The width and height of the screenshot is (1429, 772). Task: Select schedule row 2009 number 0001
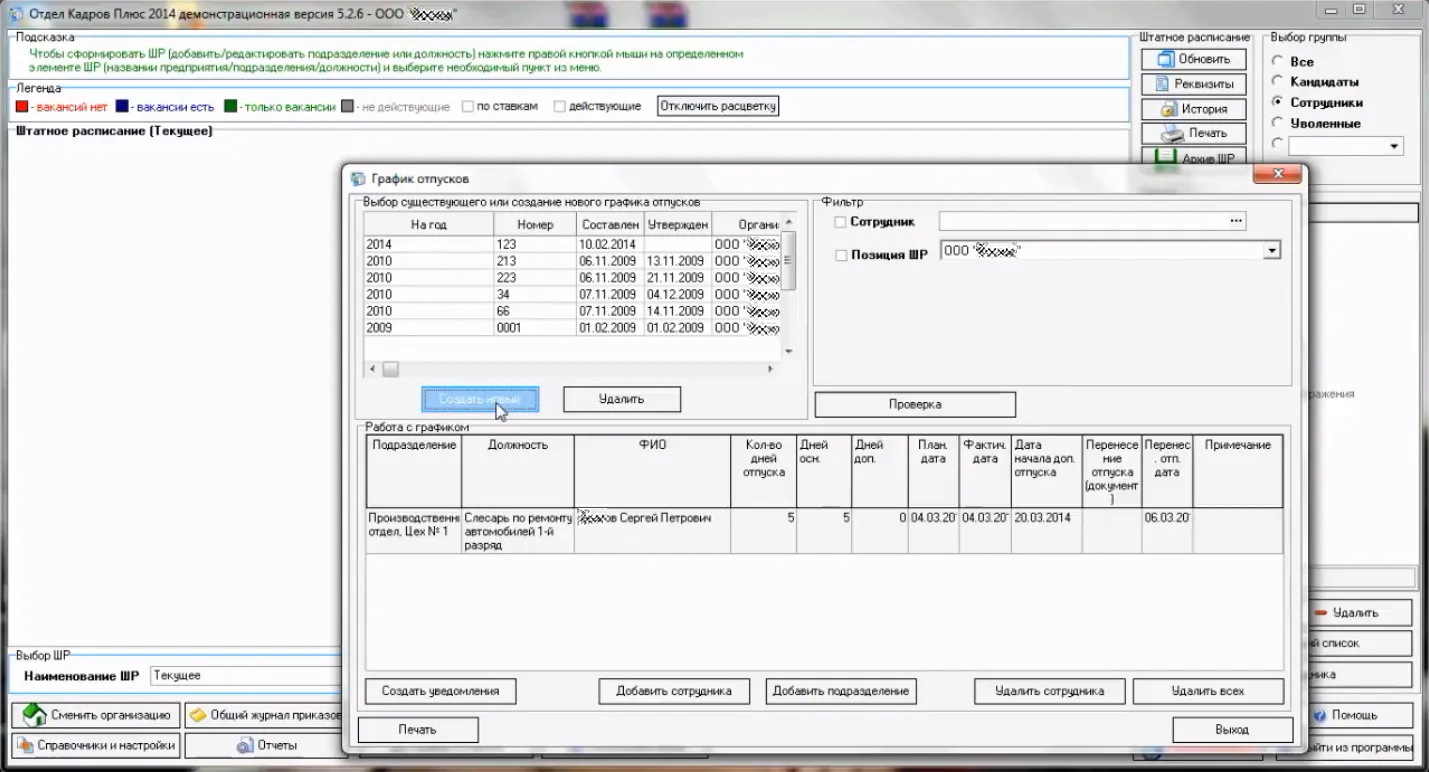pyautogui.click(x=572, y=328)
